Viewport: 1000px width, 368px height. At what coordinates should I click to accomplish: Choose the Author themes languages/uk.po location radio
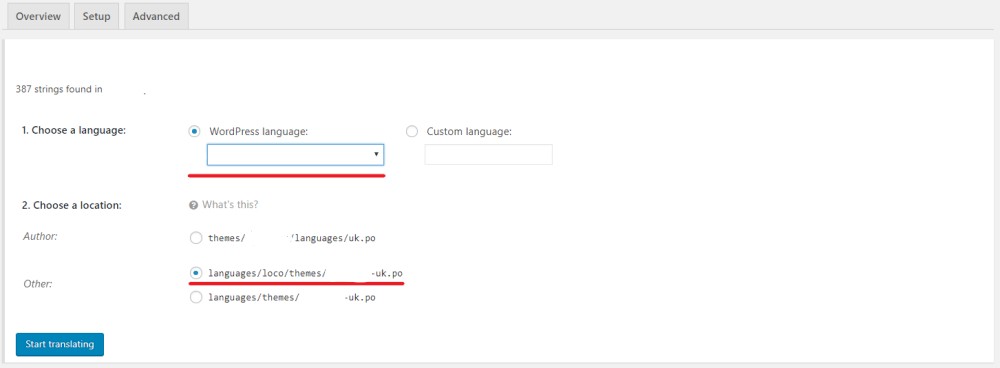pos(196,238)
